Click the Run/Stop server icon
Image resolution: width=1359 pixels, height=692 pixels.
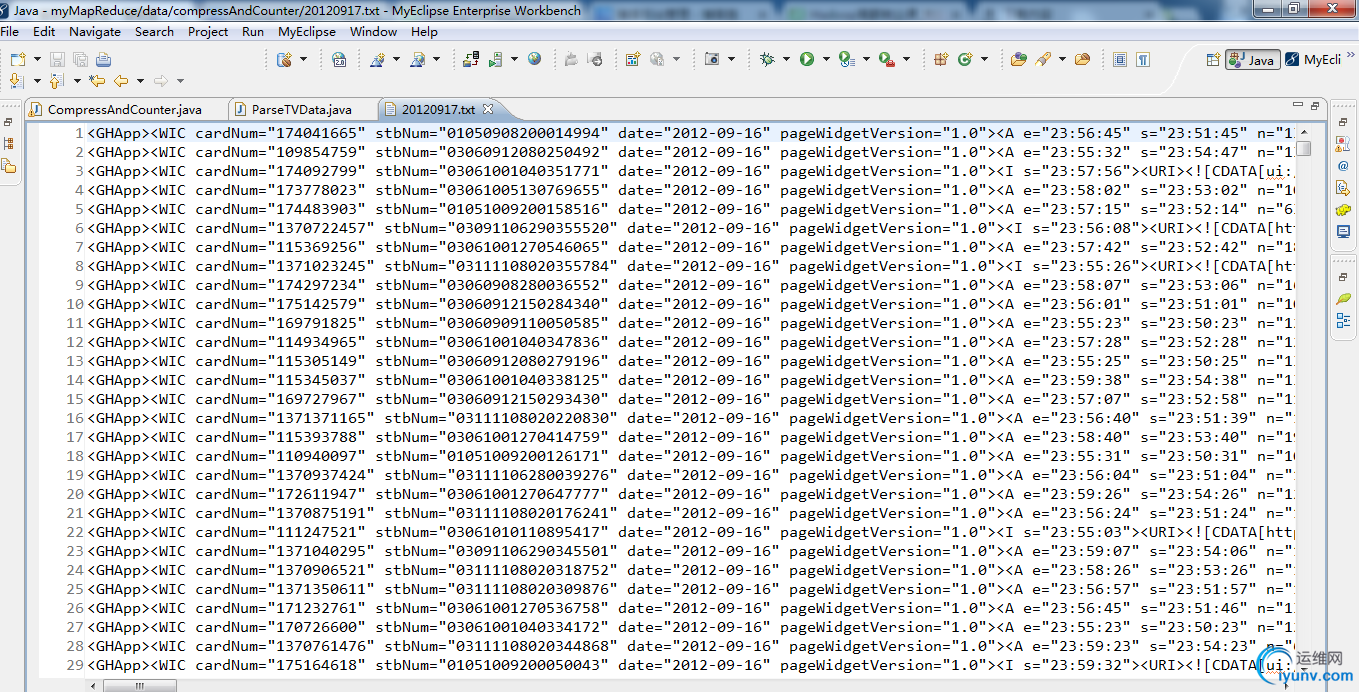(496, 60)
